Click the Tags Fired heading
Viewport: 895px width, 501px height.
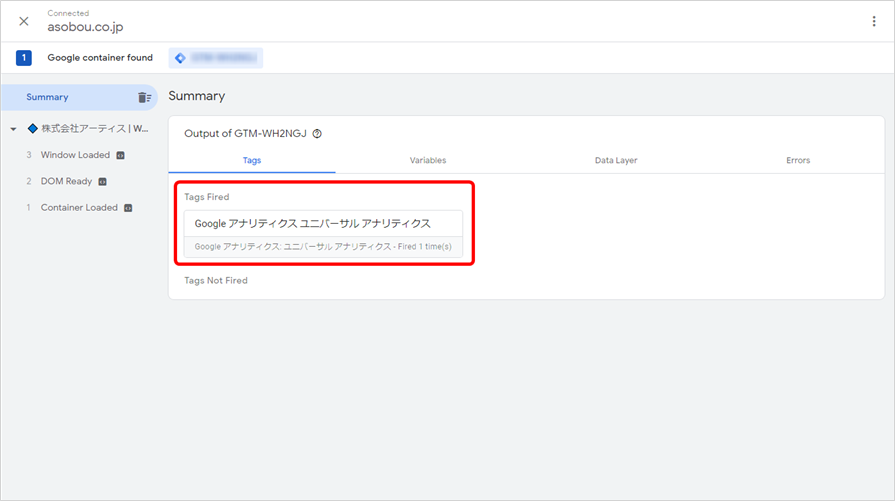(207, 197)
